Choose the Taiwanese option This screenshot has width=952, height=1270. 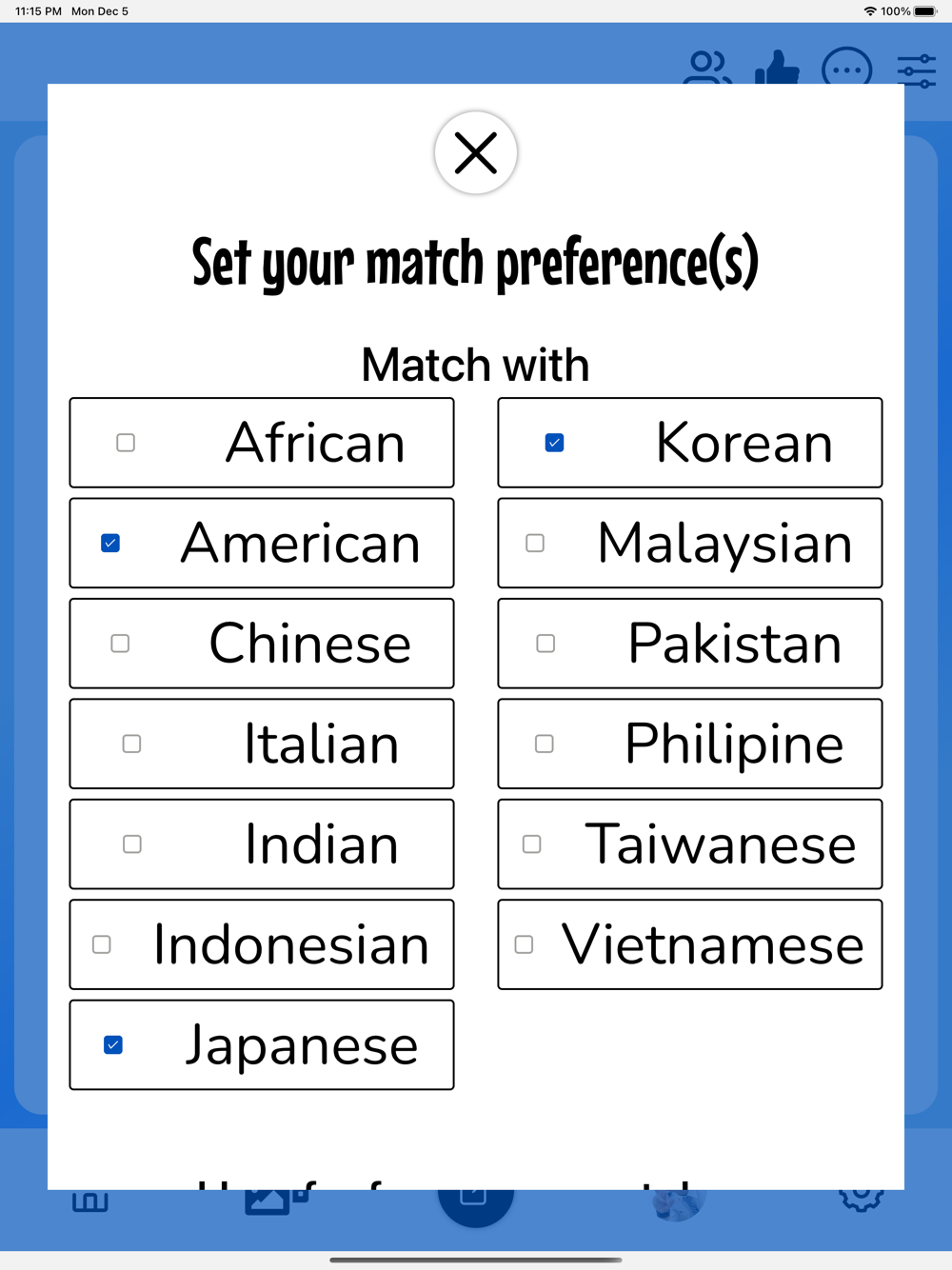tap(690, 844)
